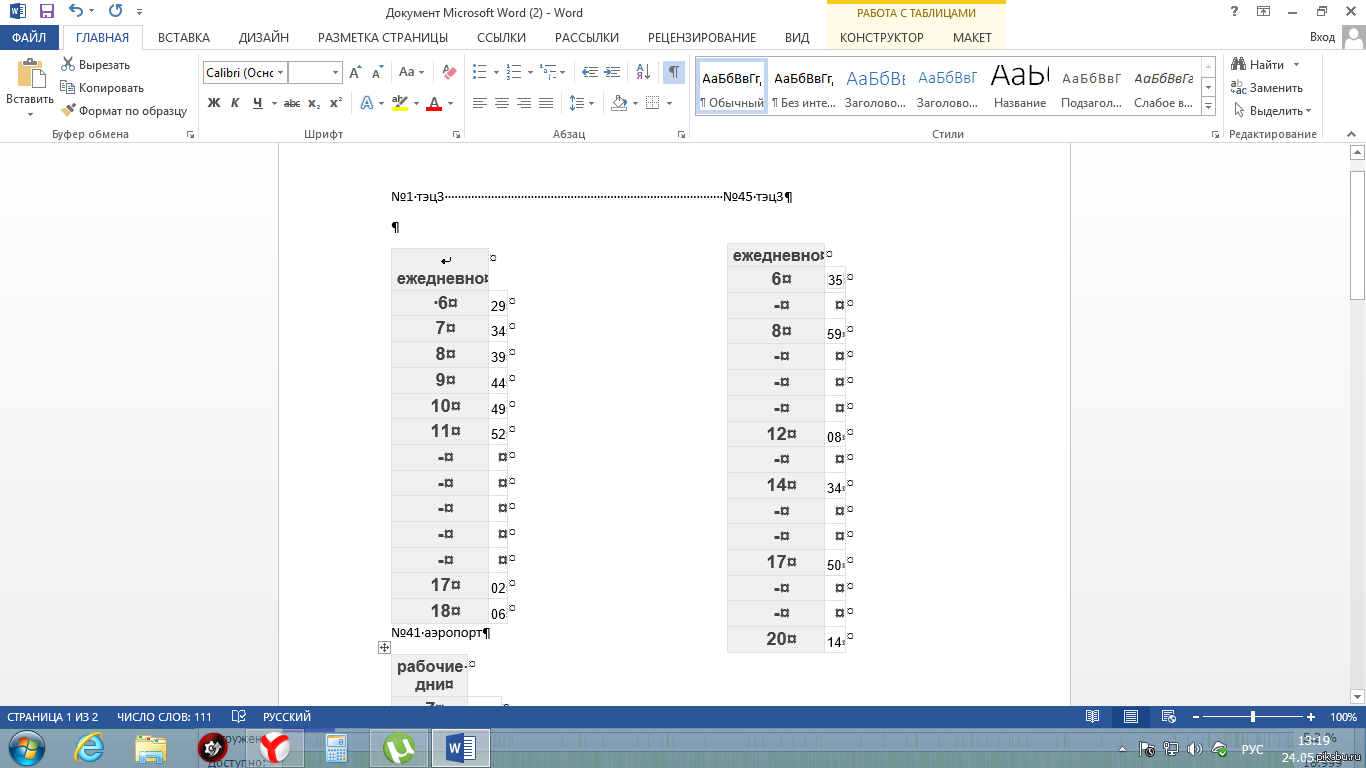Click the strikethrough (abc) icon

(x=291, y=103)
